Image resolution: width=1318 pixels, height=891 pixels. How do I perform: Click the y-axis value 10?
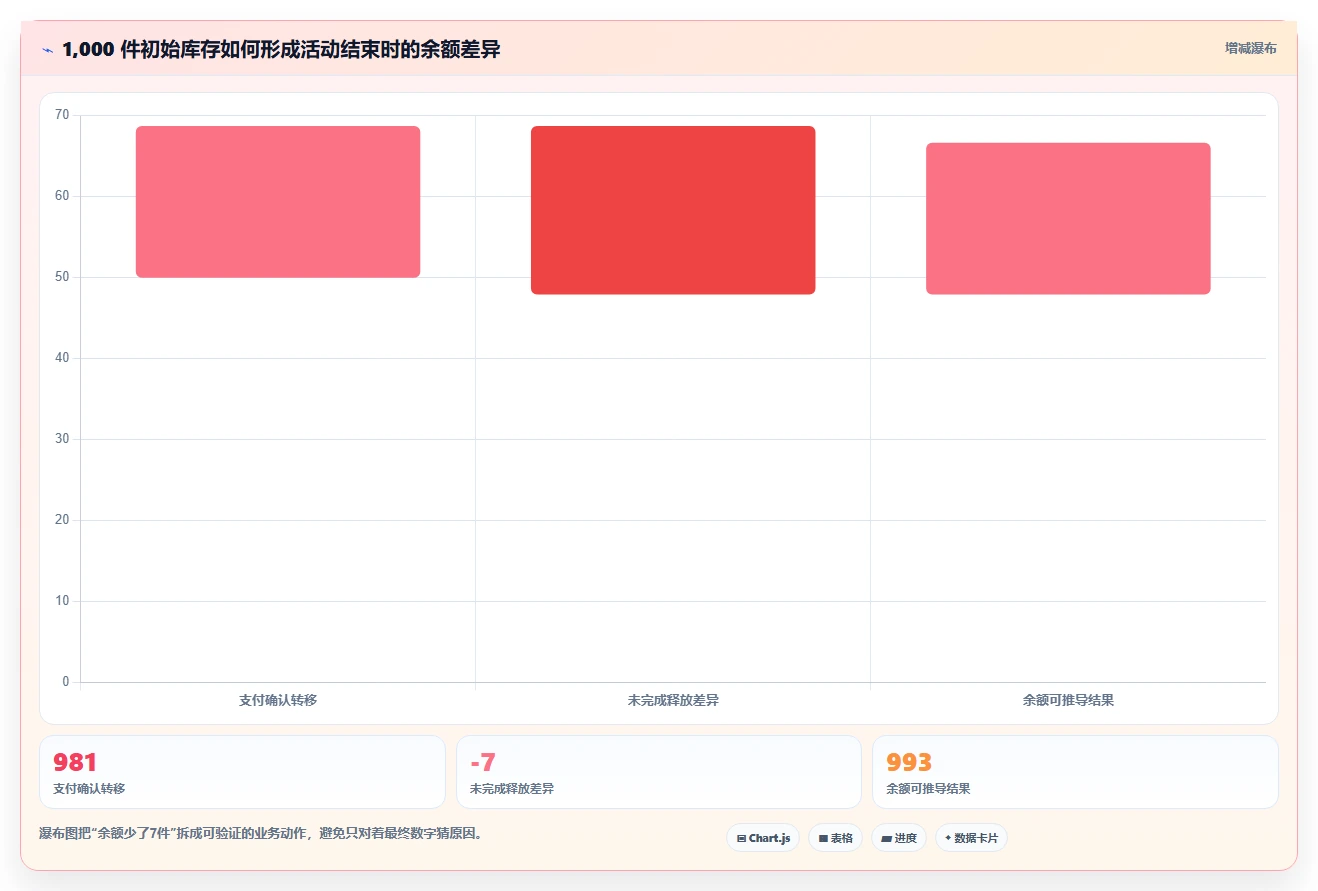pyautogui.click(x=62, y=601)
